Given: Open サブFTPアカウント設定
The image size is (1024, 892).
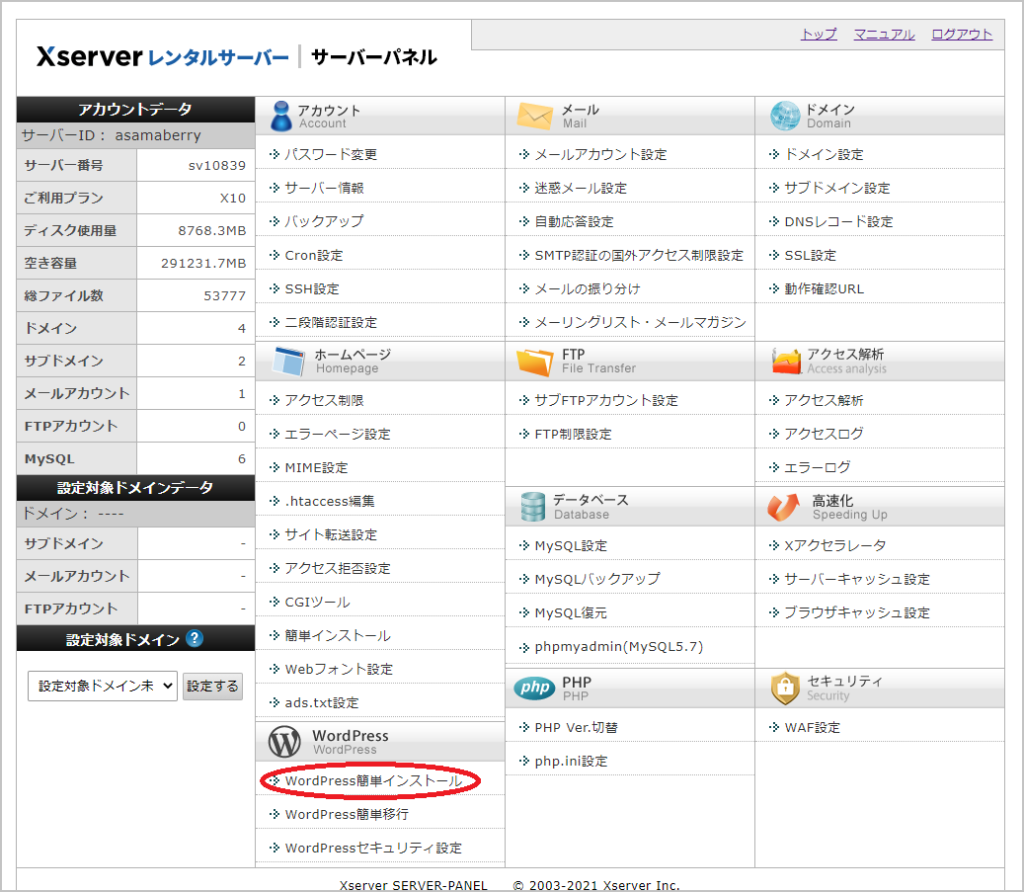Looking at the screenshot, I should [607, 400].
